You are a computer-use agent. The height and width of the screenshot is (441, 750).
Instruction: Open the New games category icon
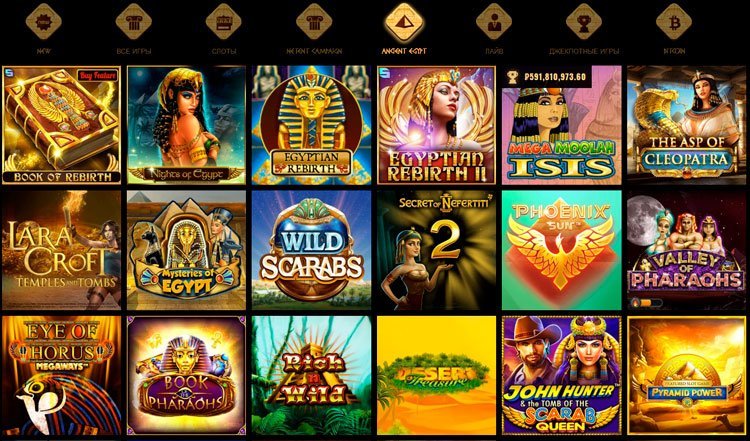(x=44, y=22)
